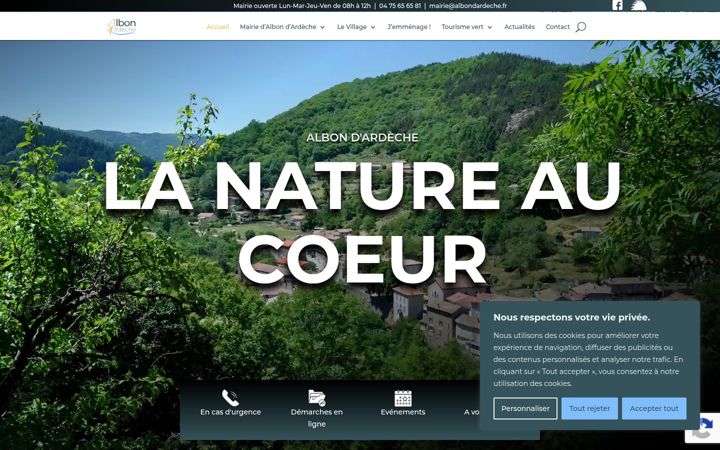
Task: Expand the Le Village menu chevron
Action: pyautogui.click(x=373, y=28)
